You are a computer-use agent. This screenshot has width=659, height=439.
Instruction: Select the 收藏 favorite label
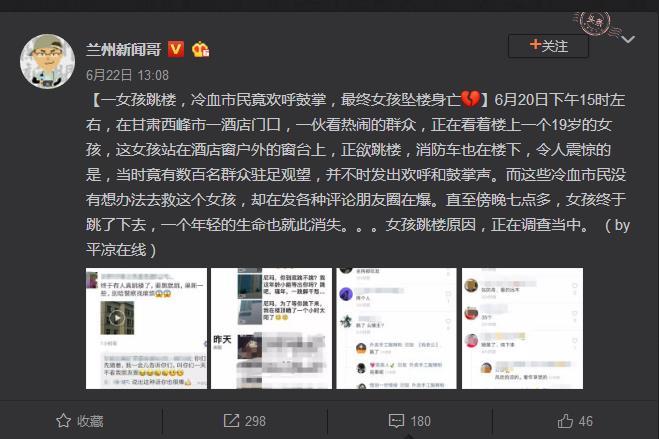click(90, 421)
